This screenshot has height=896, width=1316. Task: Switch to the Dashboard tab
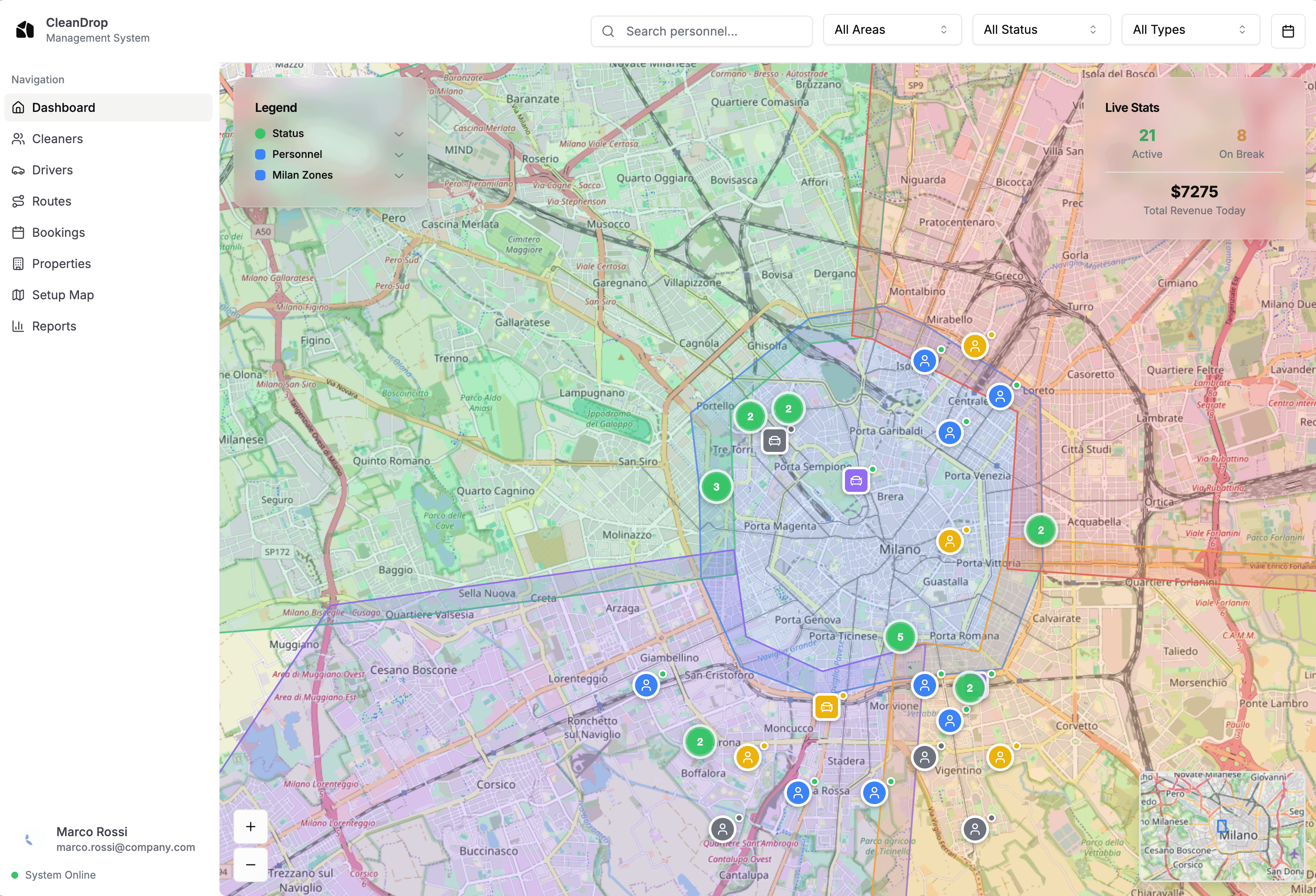point(63,107)
